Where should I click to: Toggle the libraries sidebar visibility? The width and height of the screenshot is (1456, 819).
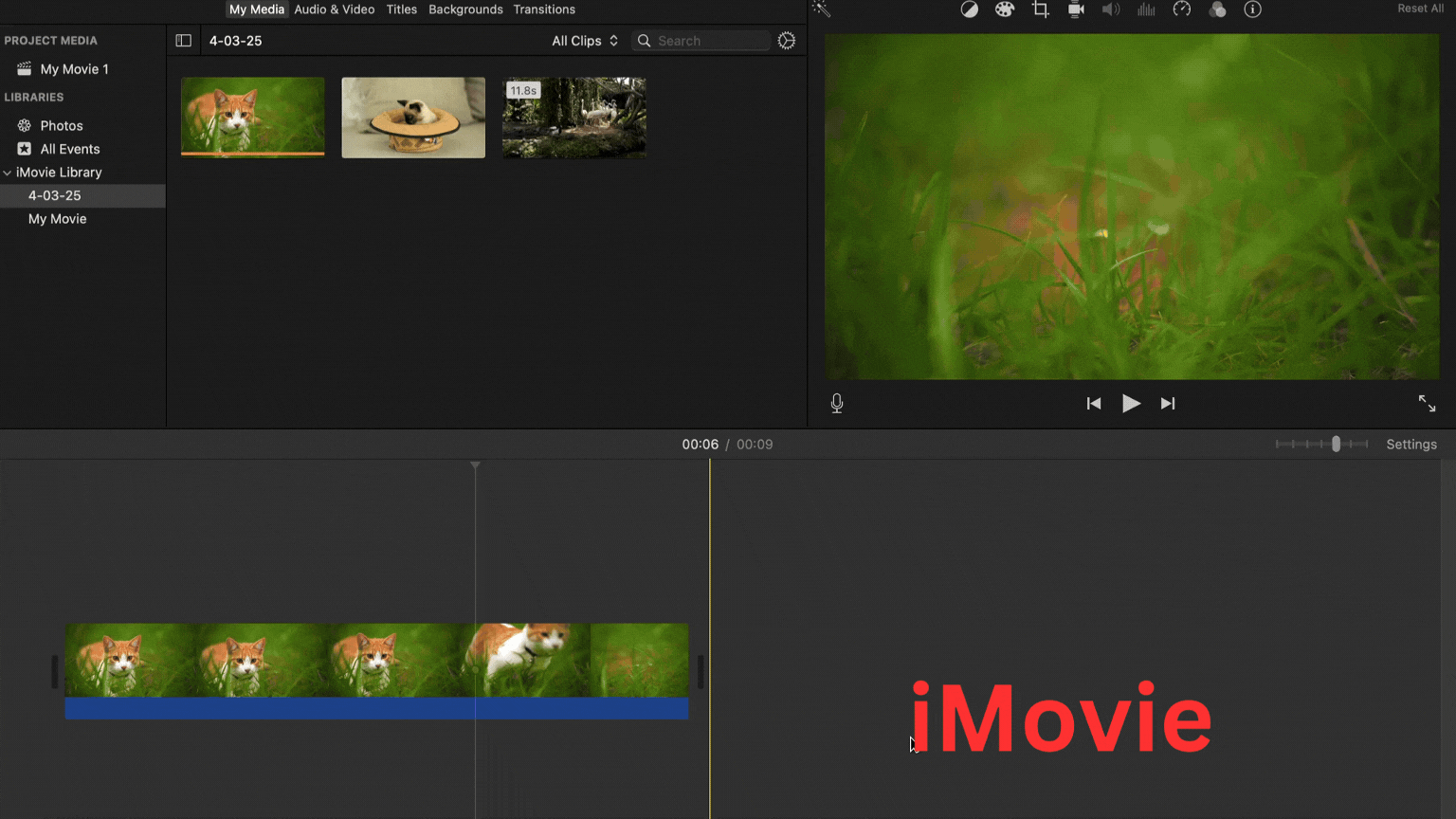184,41
